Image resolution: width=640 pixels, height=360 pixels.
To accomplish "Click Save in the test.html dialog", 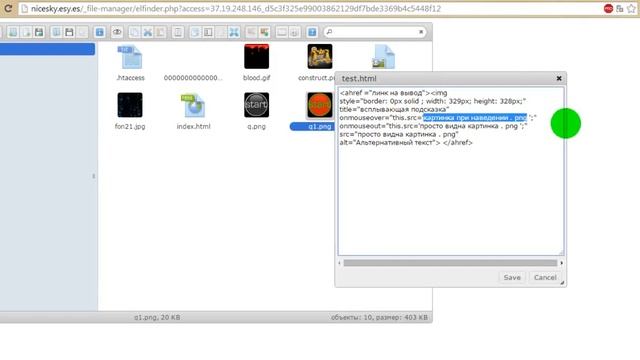I will click(x=512, y=278).
